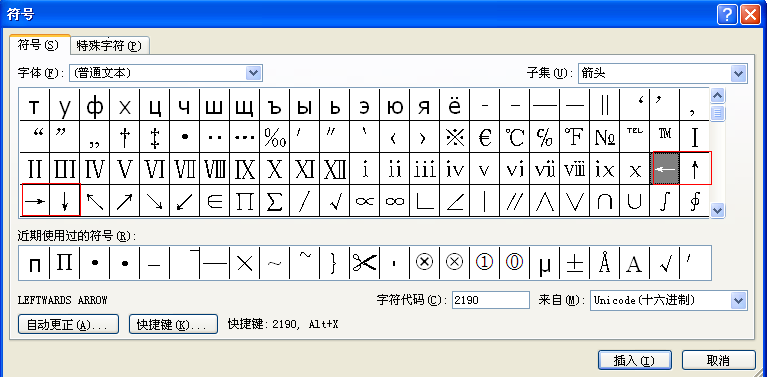Select the leftwards arrow symbol
Screen dimensions: 770x378
click(665, 169)
